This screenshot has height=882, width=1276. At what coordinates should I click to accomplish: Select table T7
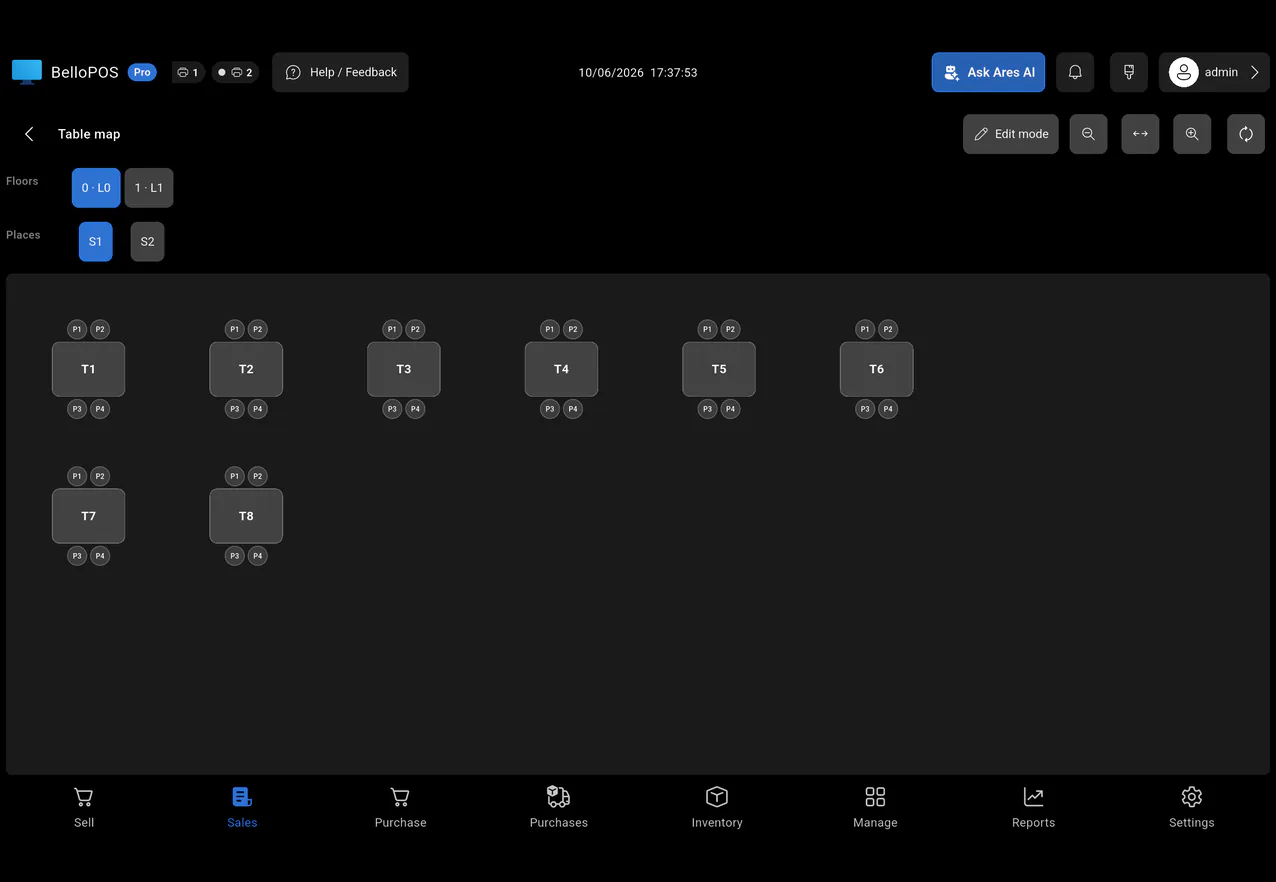coord(88,516)
